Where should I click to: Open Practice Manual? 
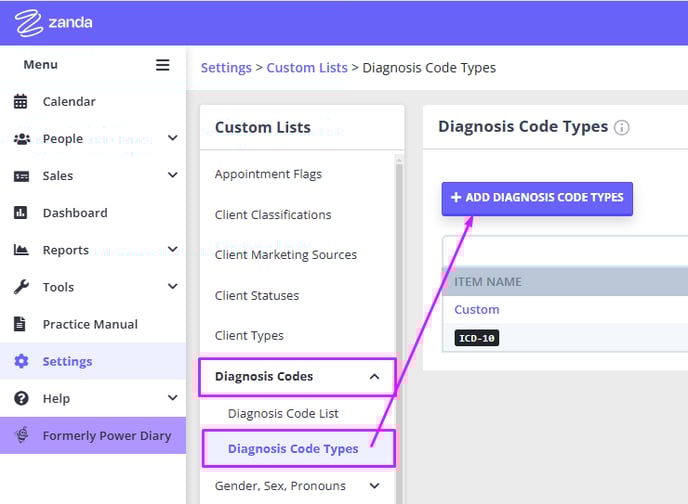pos(93,324)
